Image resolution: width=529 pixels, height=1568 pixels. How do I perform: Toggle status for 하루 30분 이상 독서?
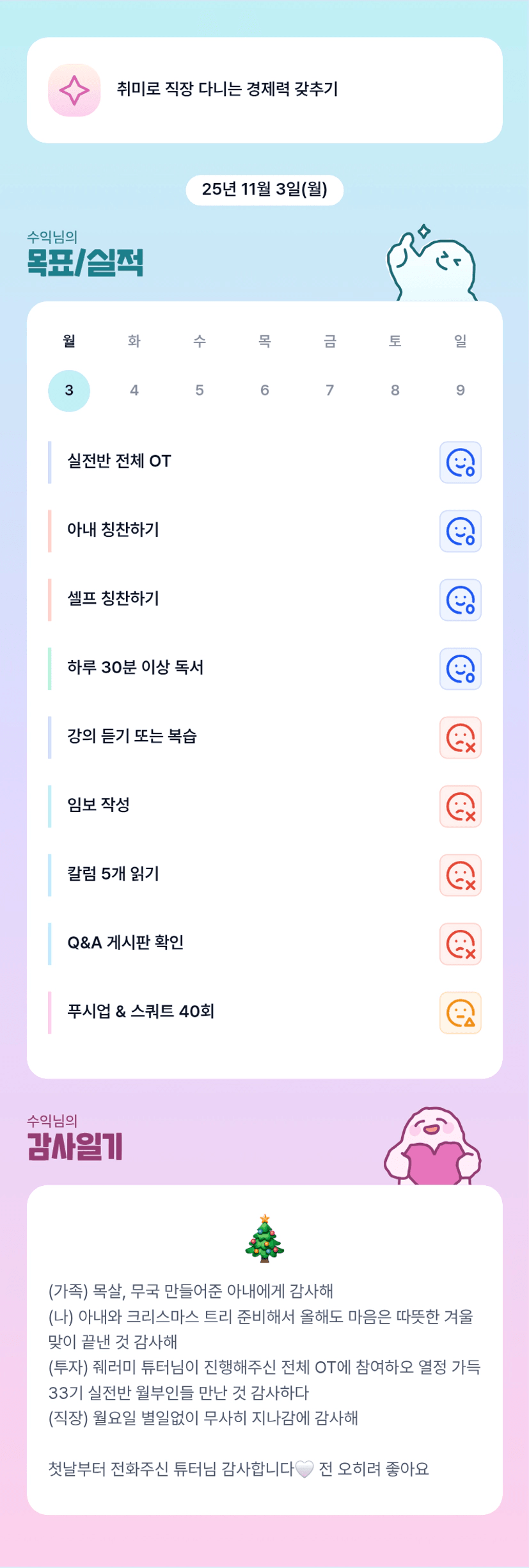[x=460, y=669]
